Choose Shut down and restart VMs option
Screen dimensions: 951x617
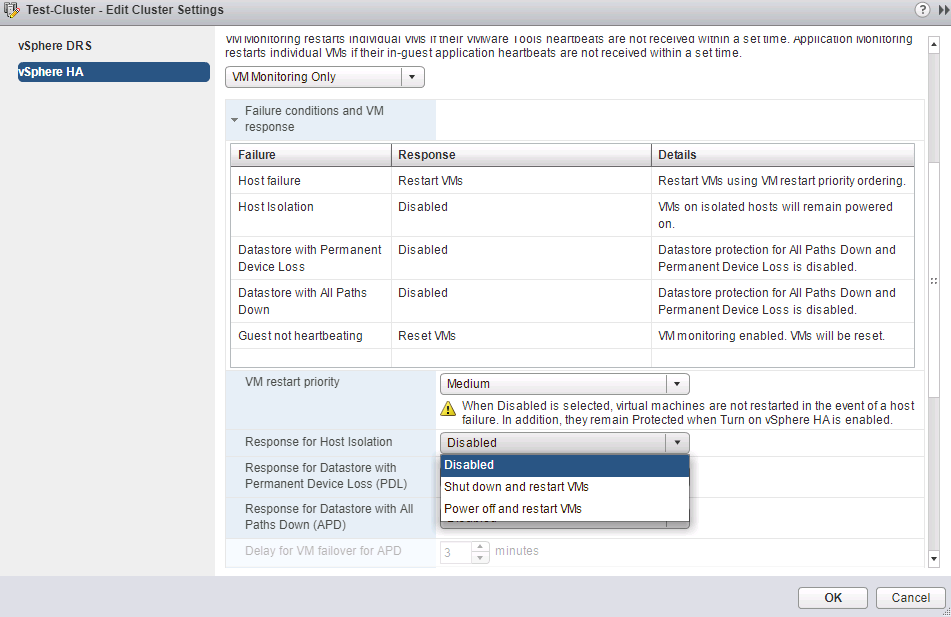tap(565, 487)
